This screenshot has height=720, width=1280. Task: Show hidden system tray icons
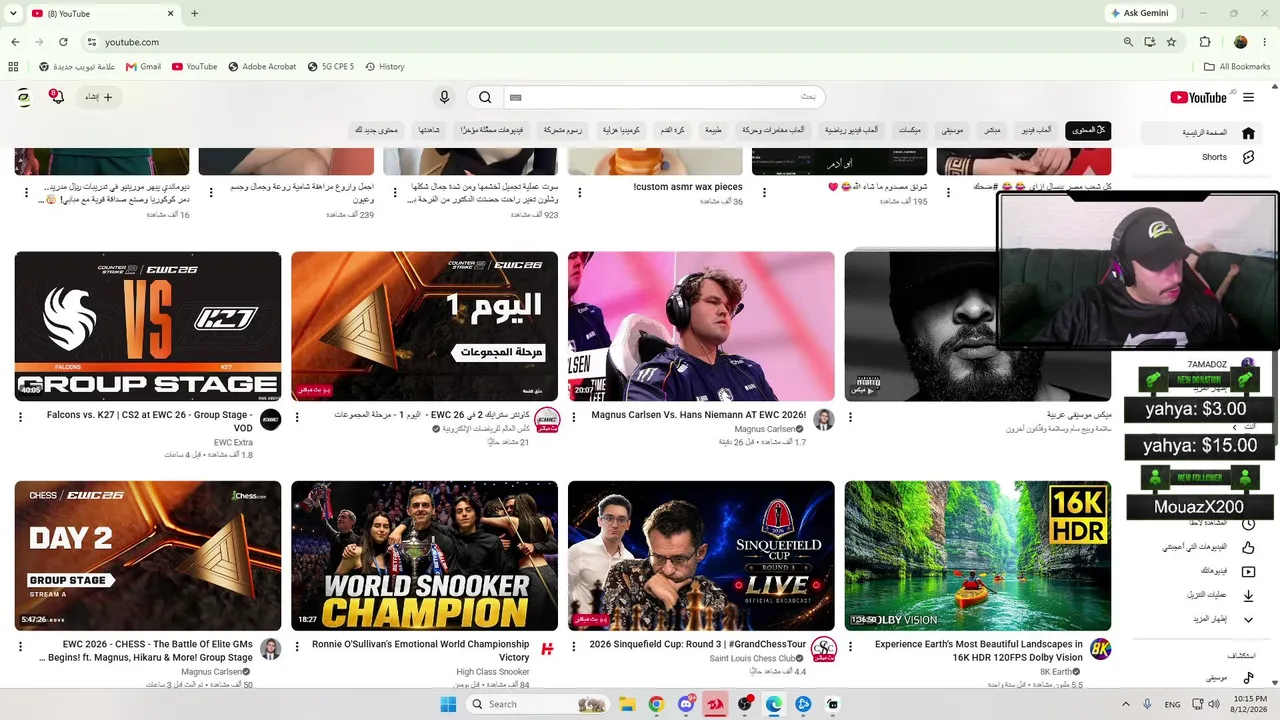[x=1126, y=704]
